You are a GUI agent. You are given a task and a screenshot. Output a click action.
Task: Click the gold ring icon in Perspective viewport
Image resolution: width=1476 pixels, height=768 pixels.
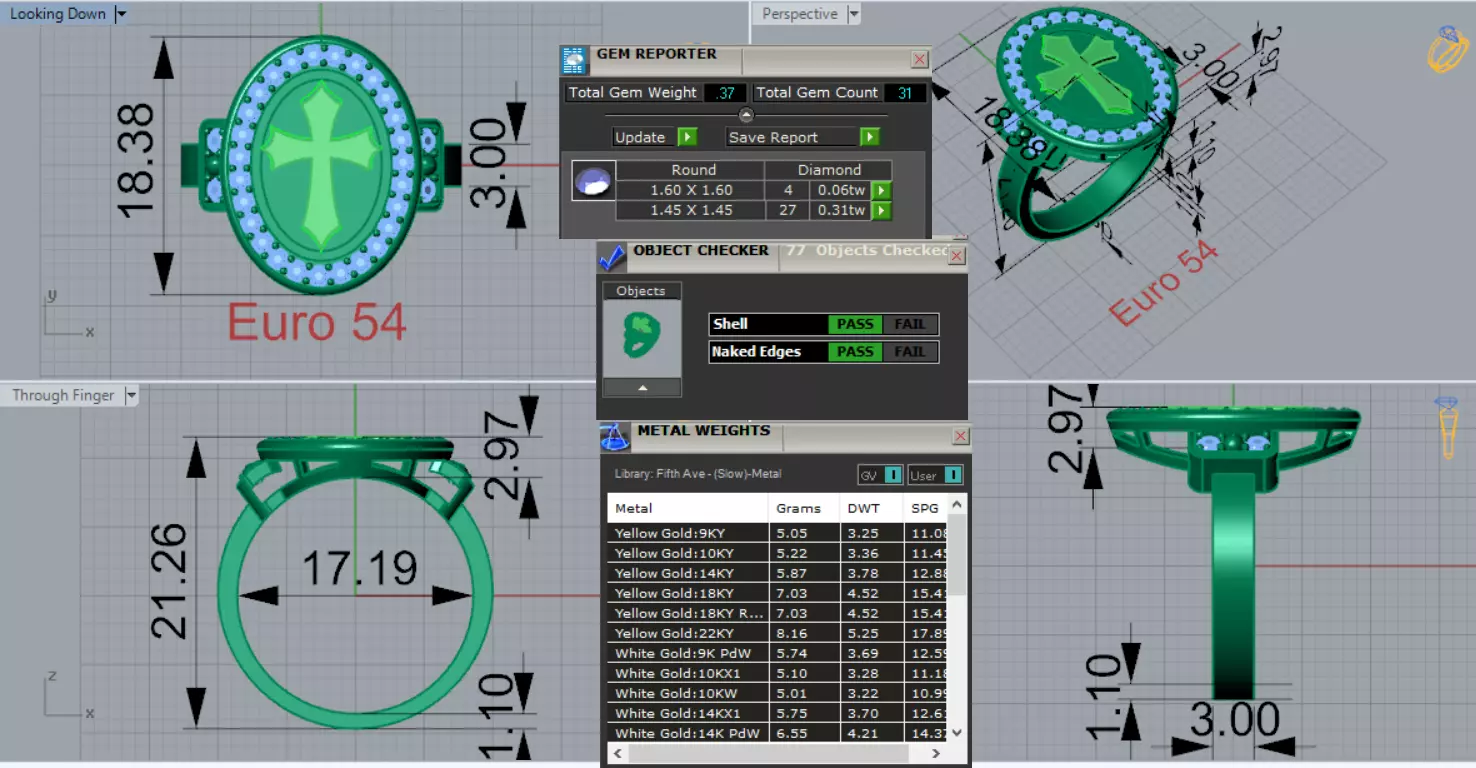point(1446,50)
